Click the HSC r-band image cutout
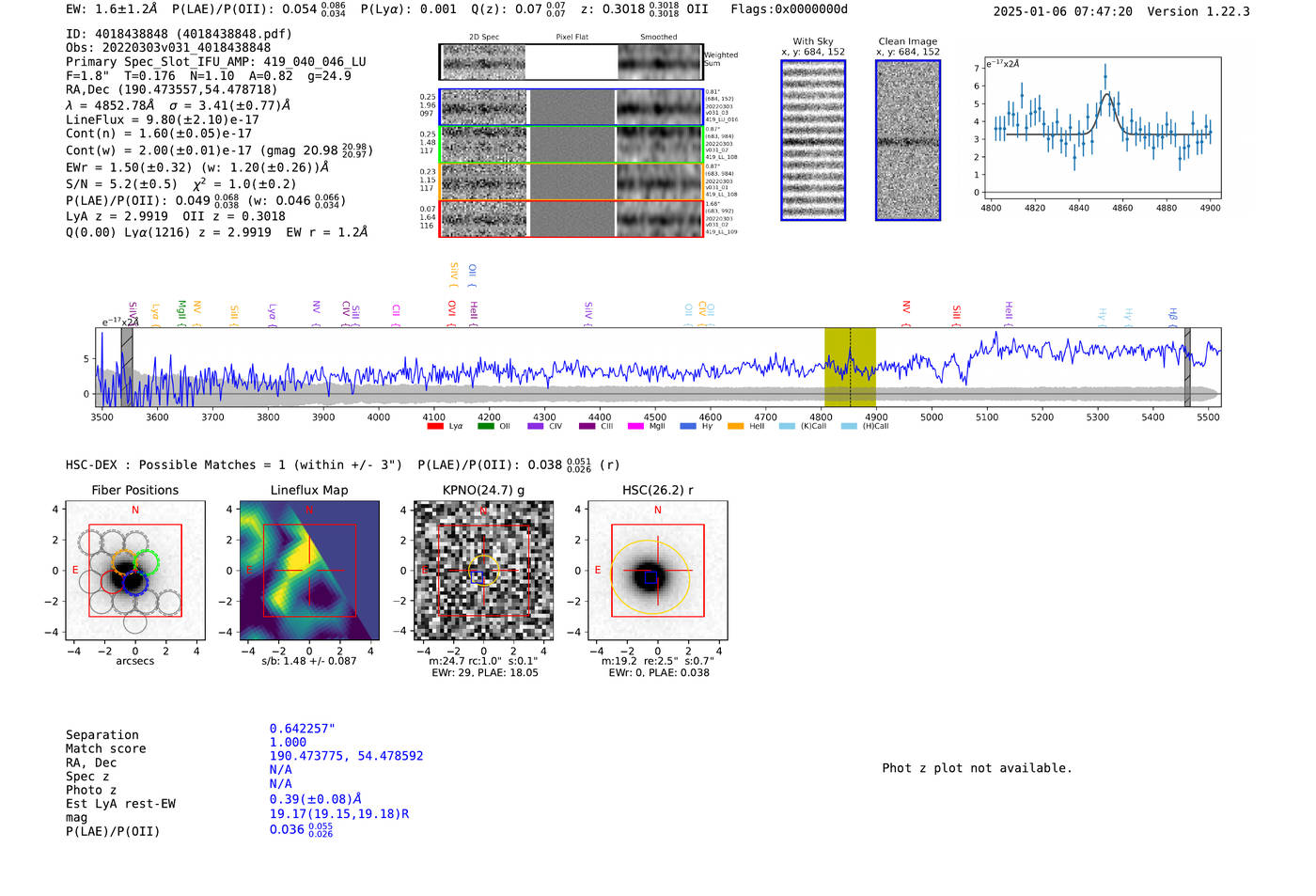Viewport: 1316px width, 896px height. click(x=657, y=571)
